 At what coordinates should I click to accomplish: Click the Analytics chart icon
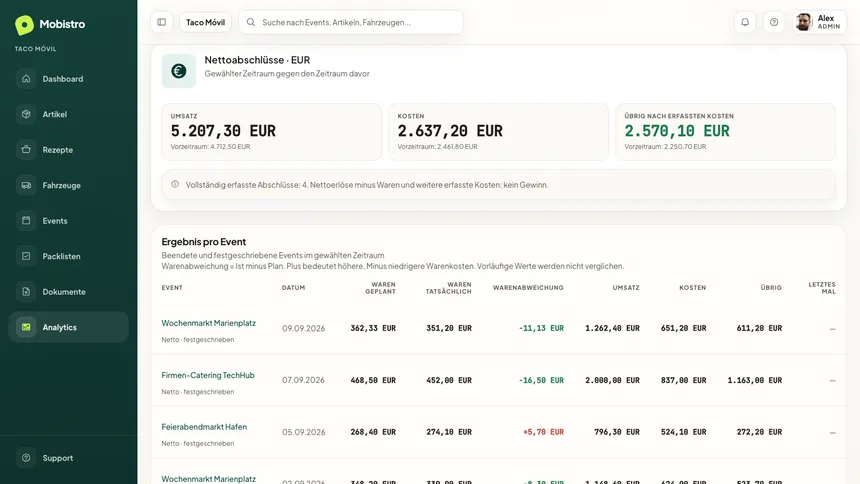coord(26,327)
